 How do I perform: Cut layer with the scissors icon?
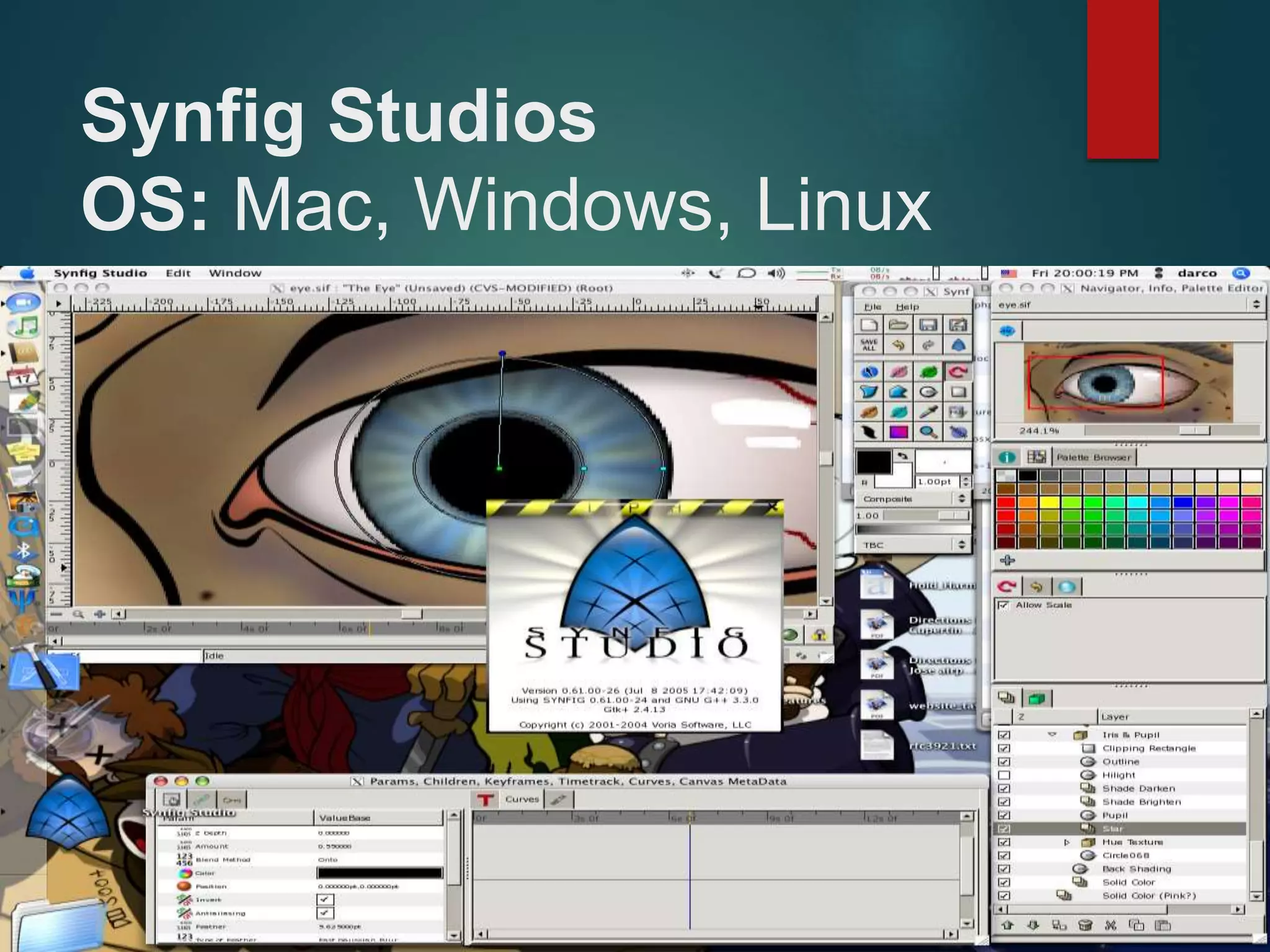click(x=1110, y=926)
